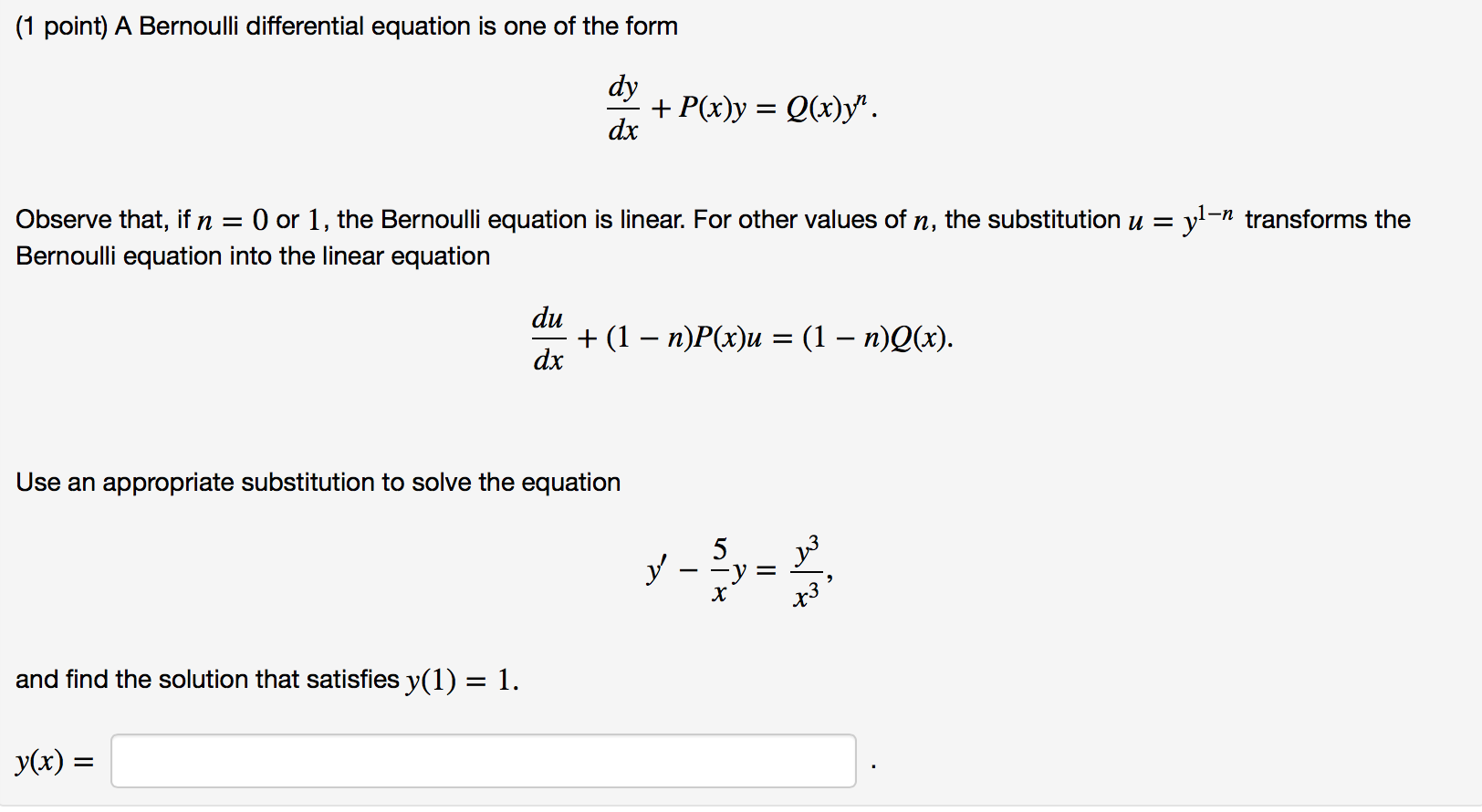1482x812 pixels.
Task: Click the (1 point) label text
Action: click(x=59, y=26)
